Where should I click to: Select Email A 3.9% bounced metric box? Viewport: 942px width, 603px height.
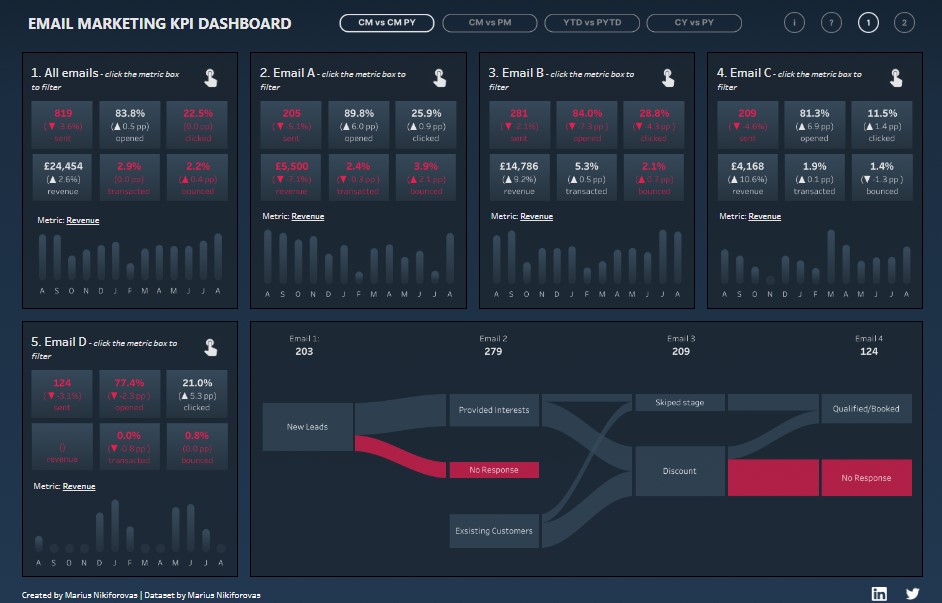[x=426, y=178]
